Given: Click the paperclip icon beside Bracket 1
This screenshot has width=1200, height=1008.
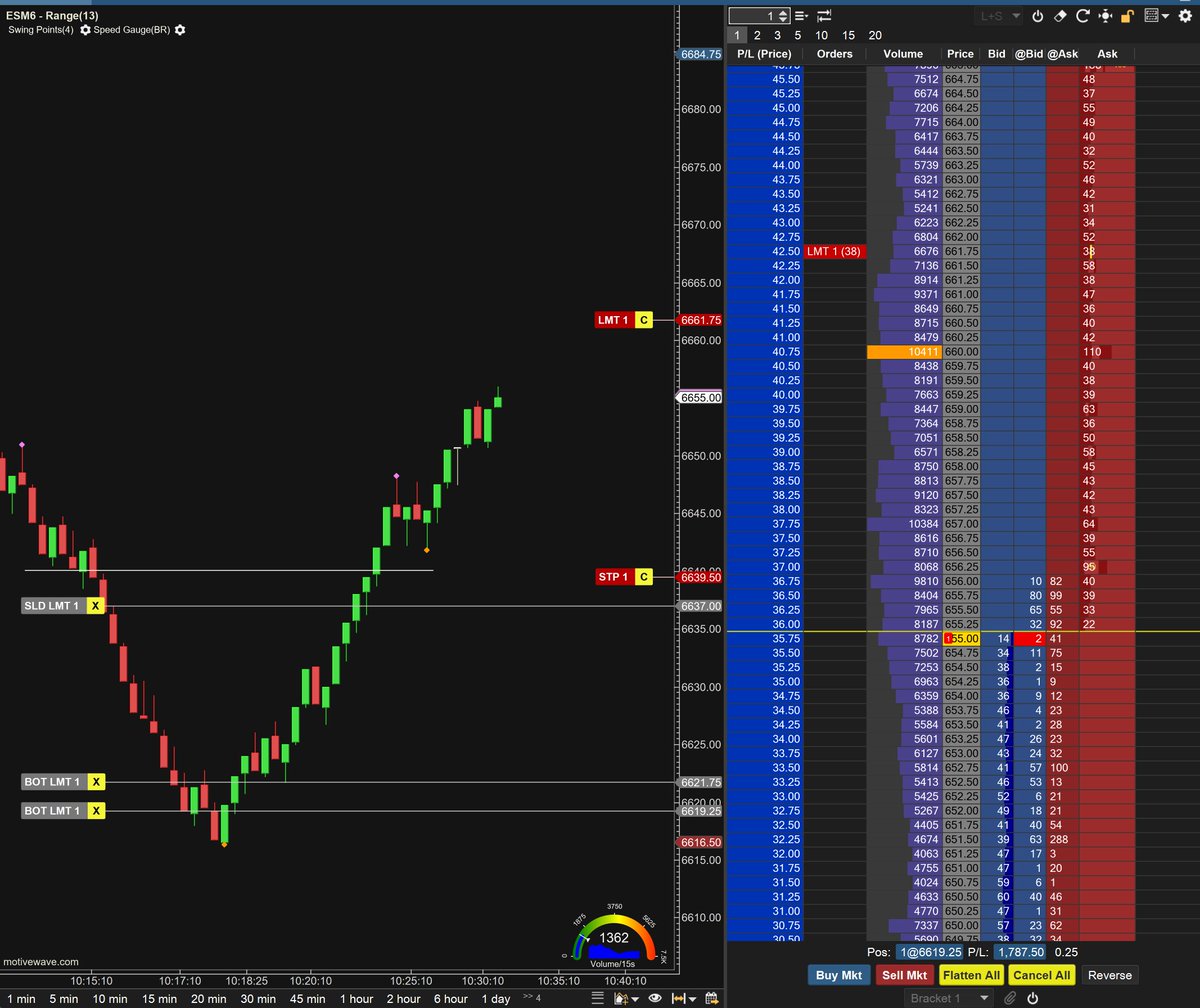Looking at the screenshot, I should [1010, 998].
